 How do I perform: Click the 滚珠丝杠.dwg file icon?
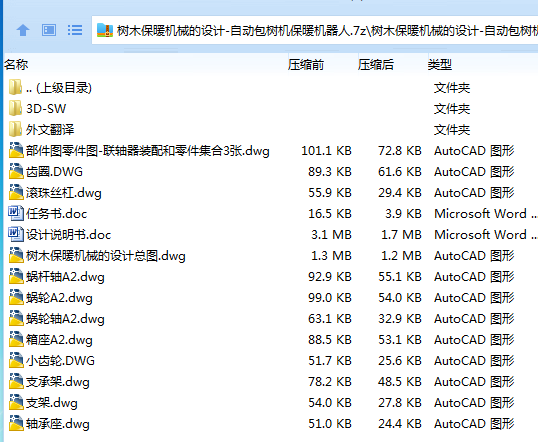16,192
